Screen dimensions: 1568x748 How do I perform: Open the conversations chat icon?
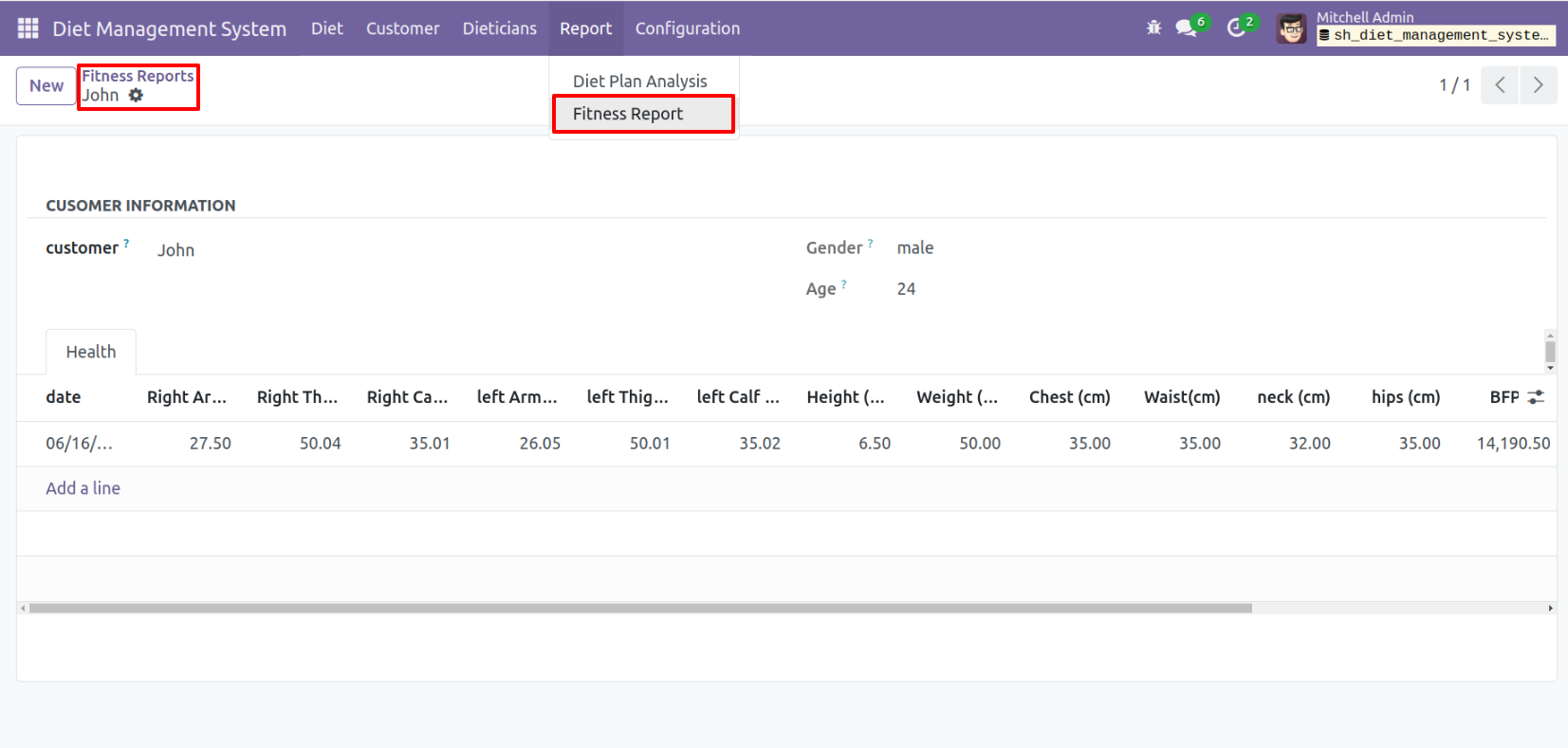[1186, 28]
